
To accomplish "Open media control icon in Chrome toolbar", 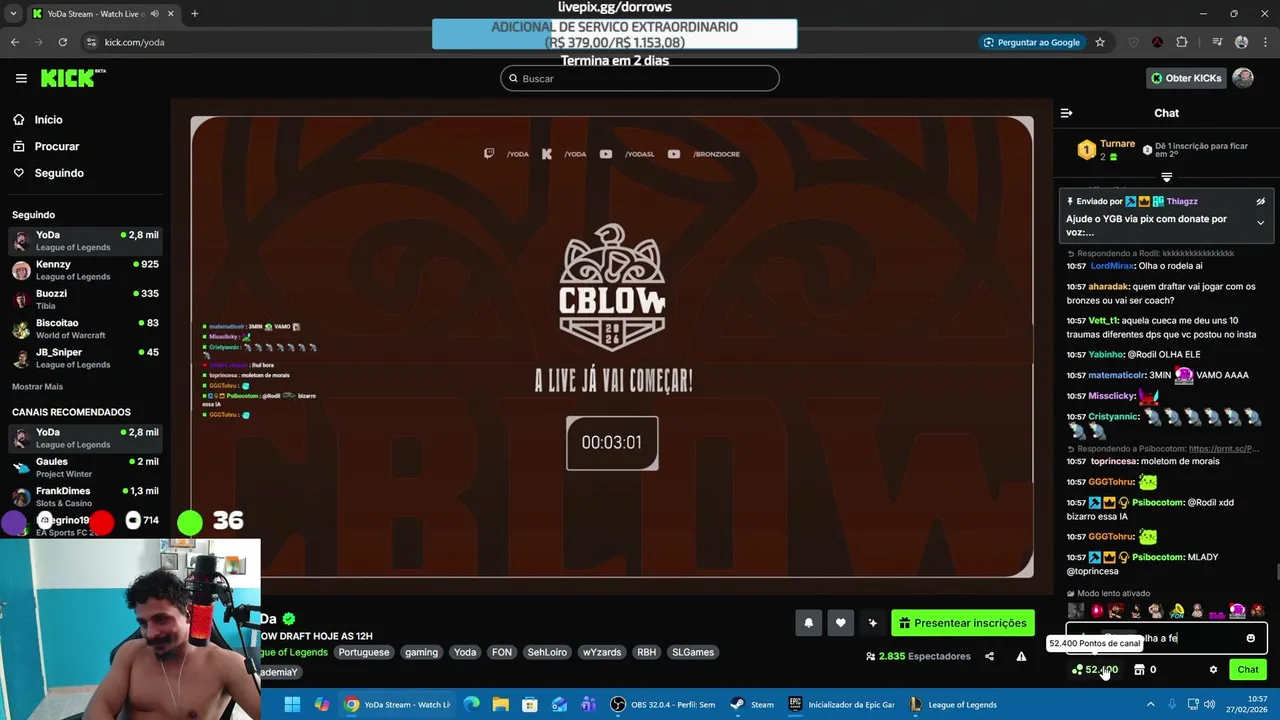I will pos(1217,42).
